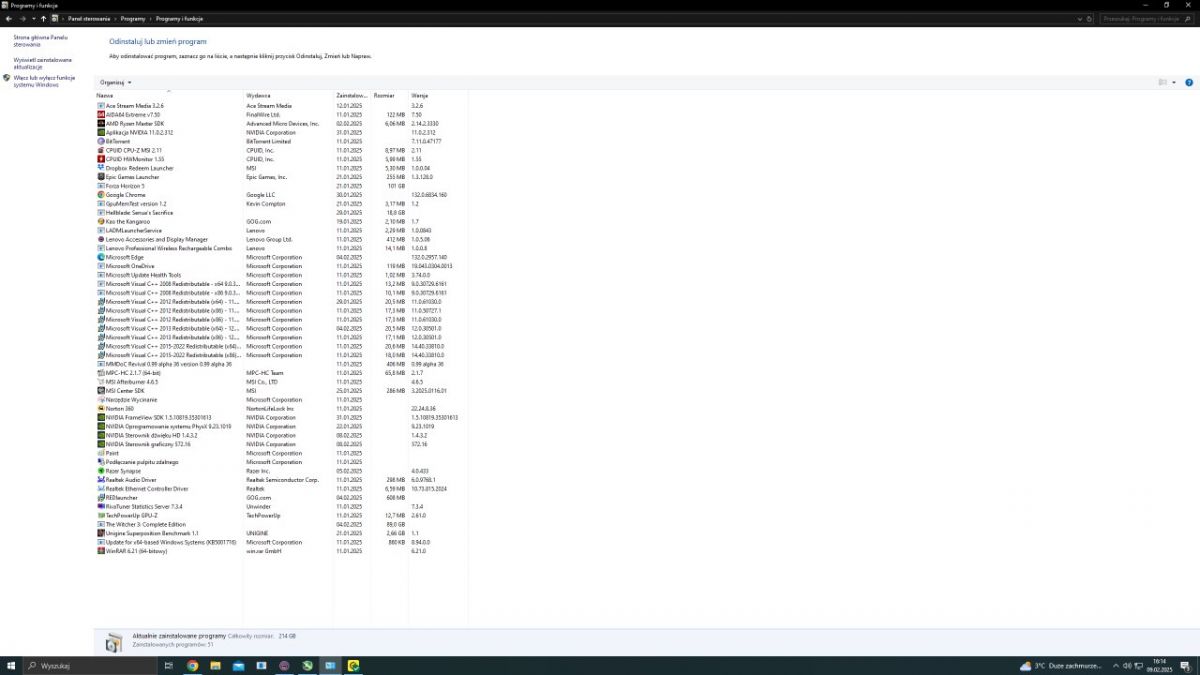Image resolution: width=1200 pixels, height=675 pixels.
Task: Click the blue Help question mark icon
Action: coord(1189,81)
